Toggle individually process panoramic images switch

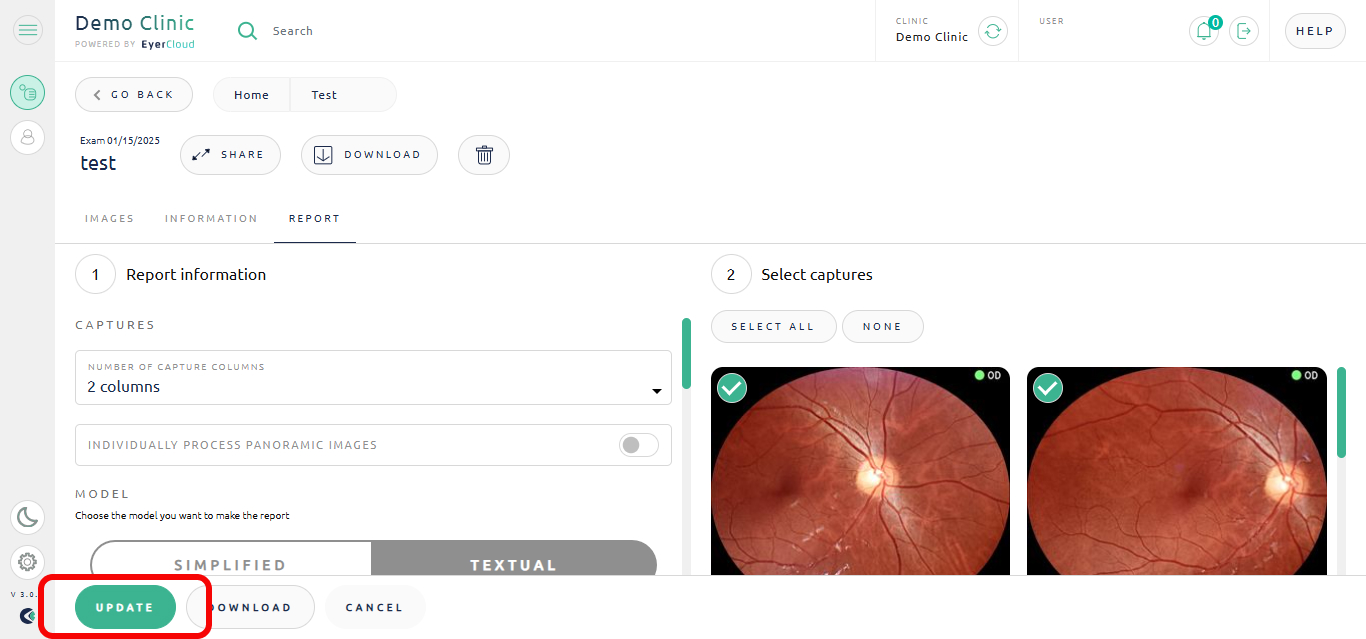639,445
